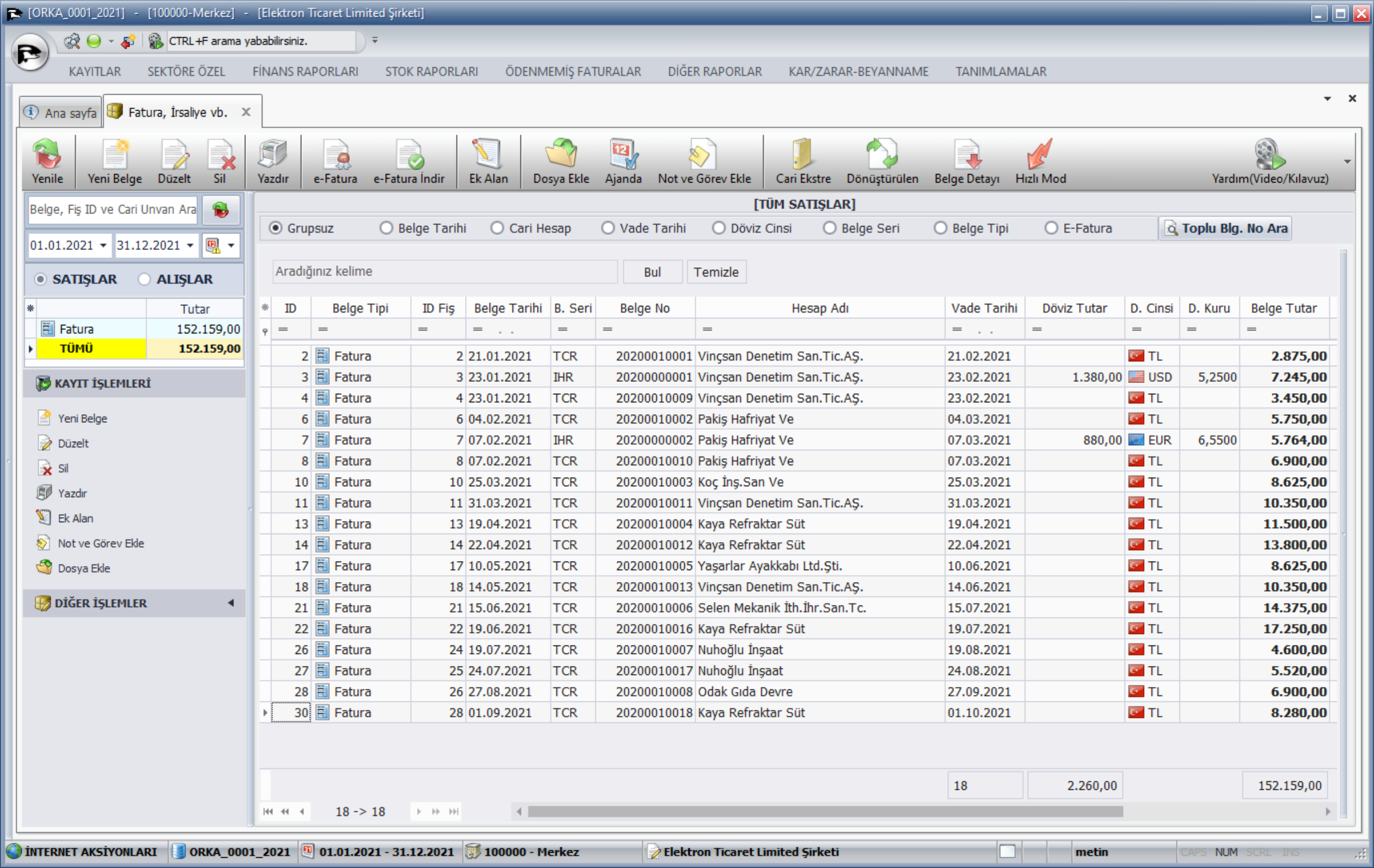1374x868 pixels.
Task: Open the e-Fatura toolbar icon
Action: click(x=336, y=162)
